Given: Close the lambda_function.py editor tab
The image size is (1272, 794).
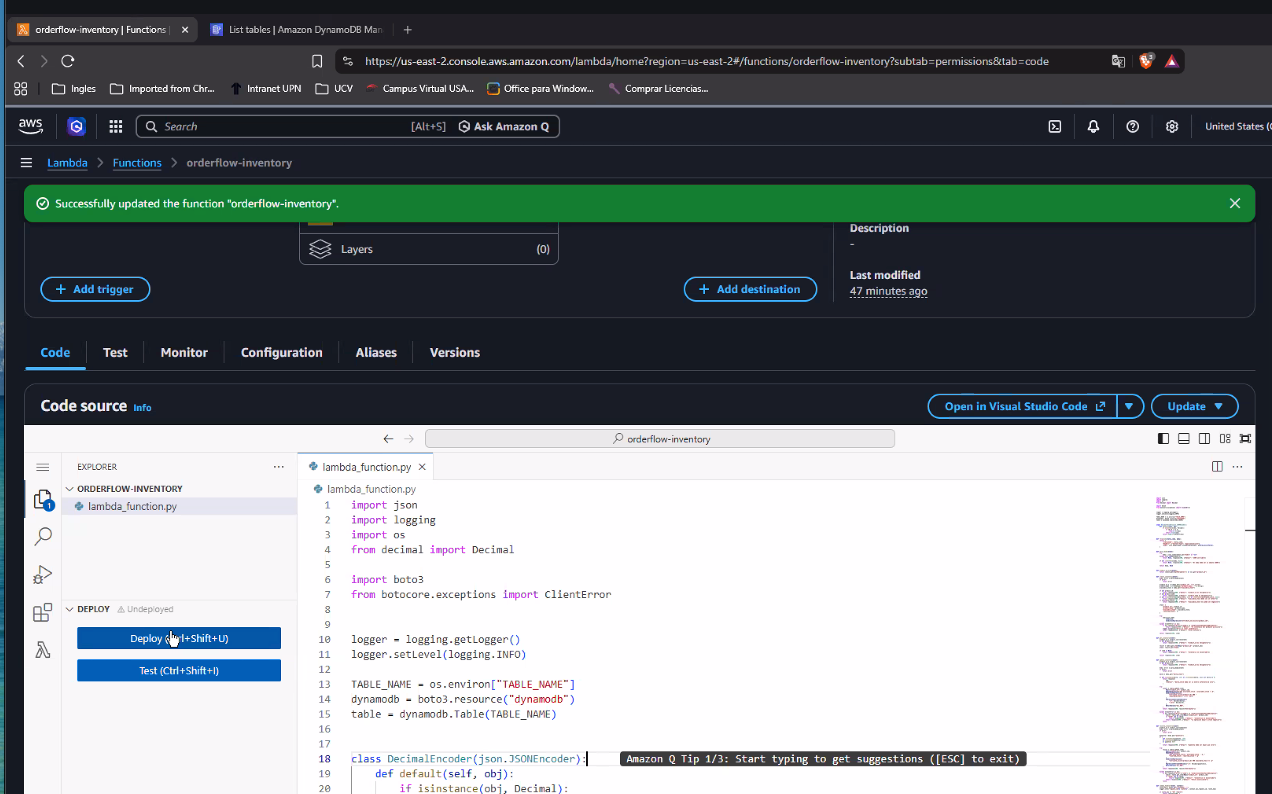Looking at the screenshot, I should pyautogui.click(x=424, y=467).
